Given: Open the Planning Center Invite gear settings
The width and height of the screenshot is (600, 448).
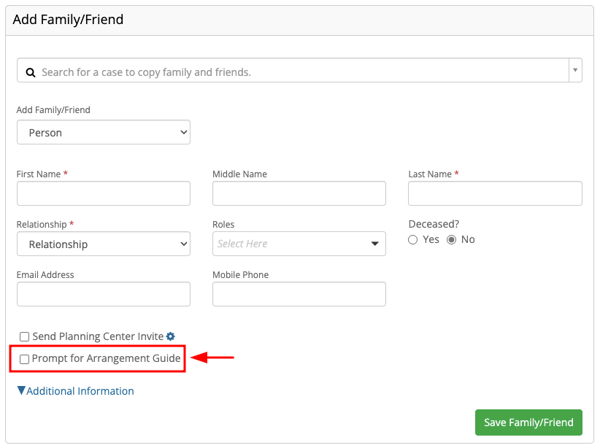Looking at the screenshot, I should [x=170, y=337].
